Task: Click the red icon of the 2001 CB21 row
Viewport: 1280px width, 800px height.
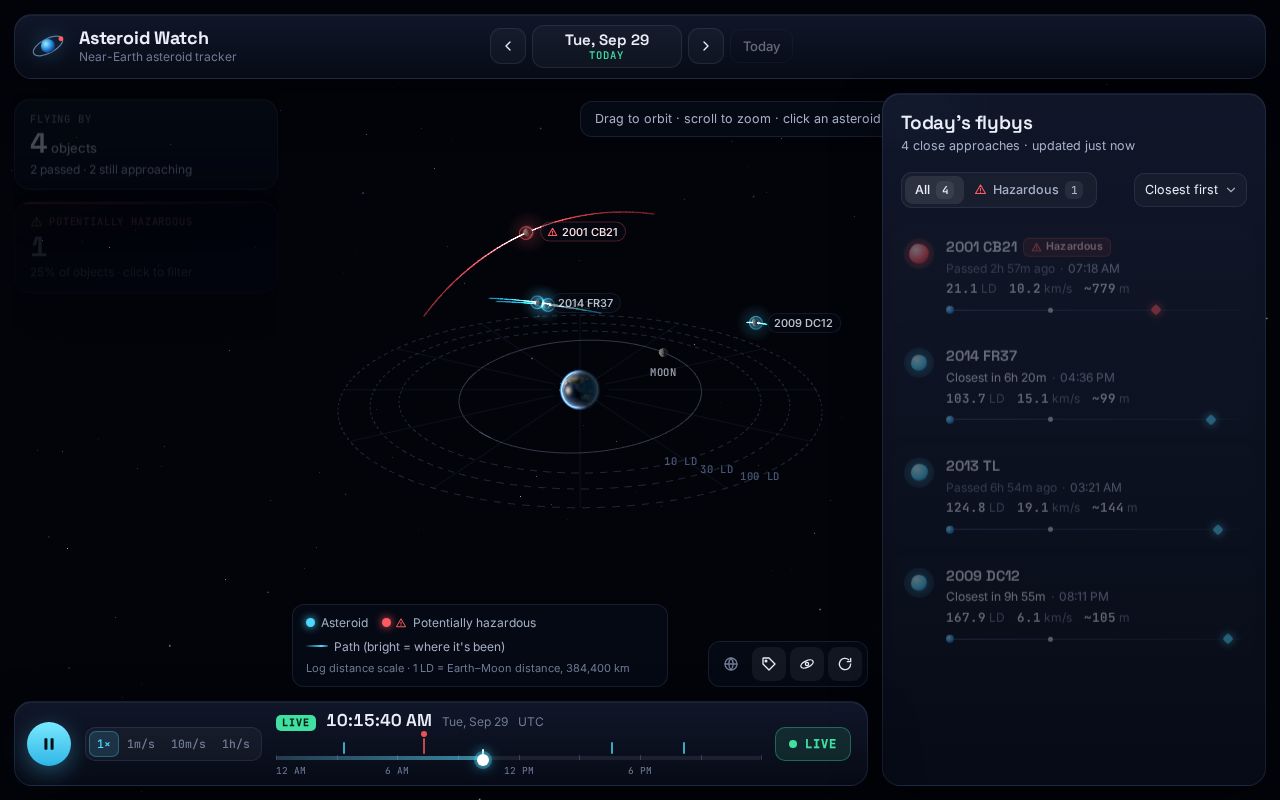Action: click(919, 253)
